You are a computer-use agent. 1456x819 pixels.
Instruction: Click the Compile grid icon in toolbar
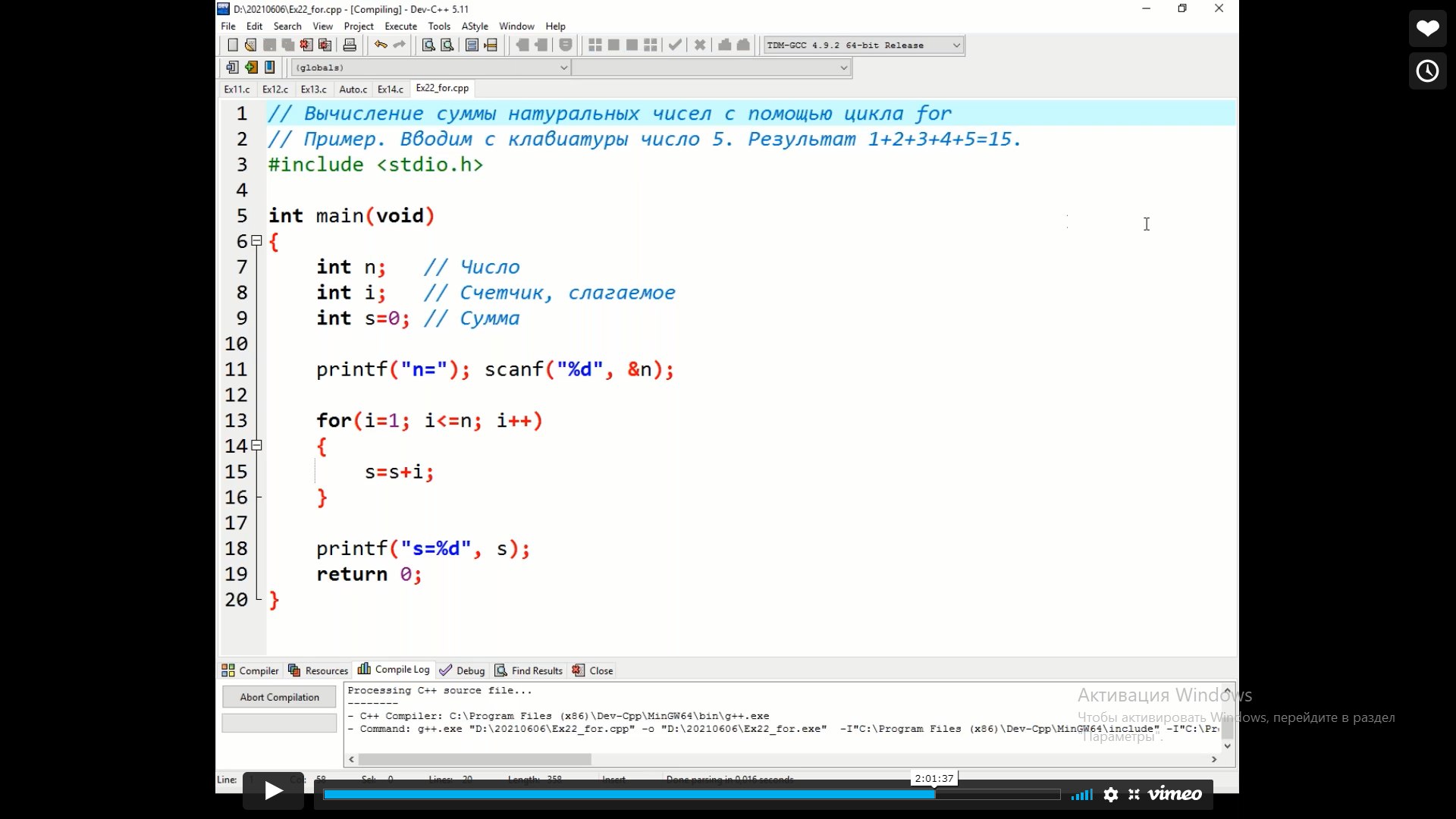click(595, 45)
